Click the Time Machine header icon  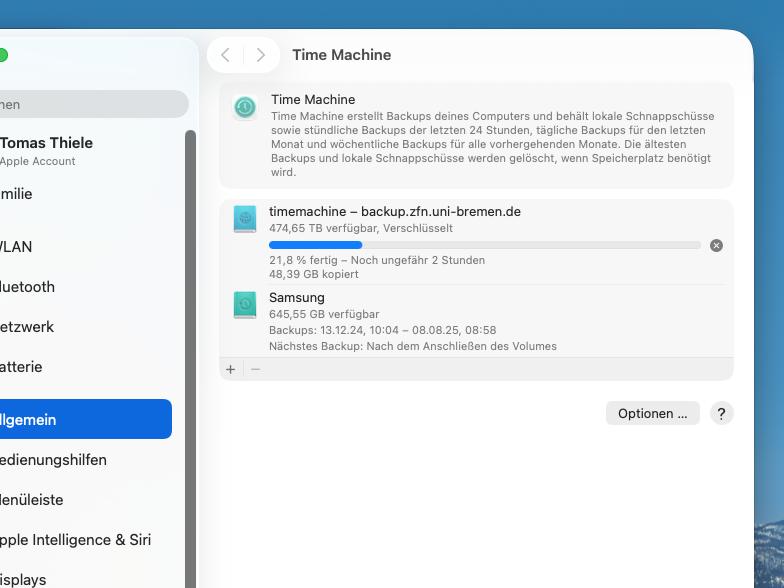[245, 108]
